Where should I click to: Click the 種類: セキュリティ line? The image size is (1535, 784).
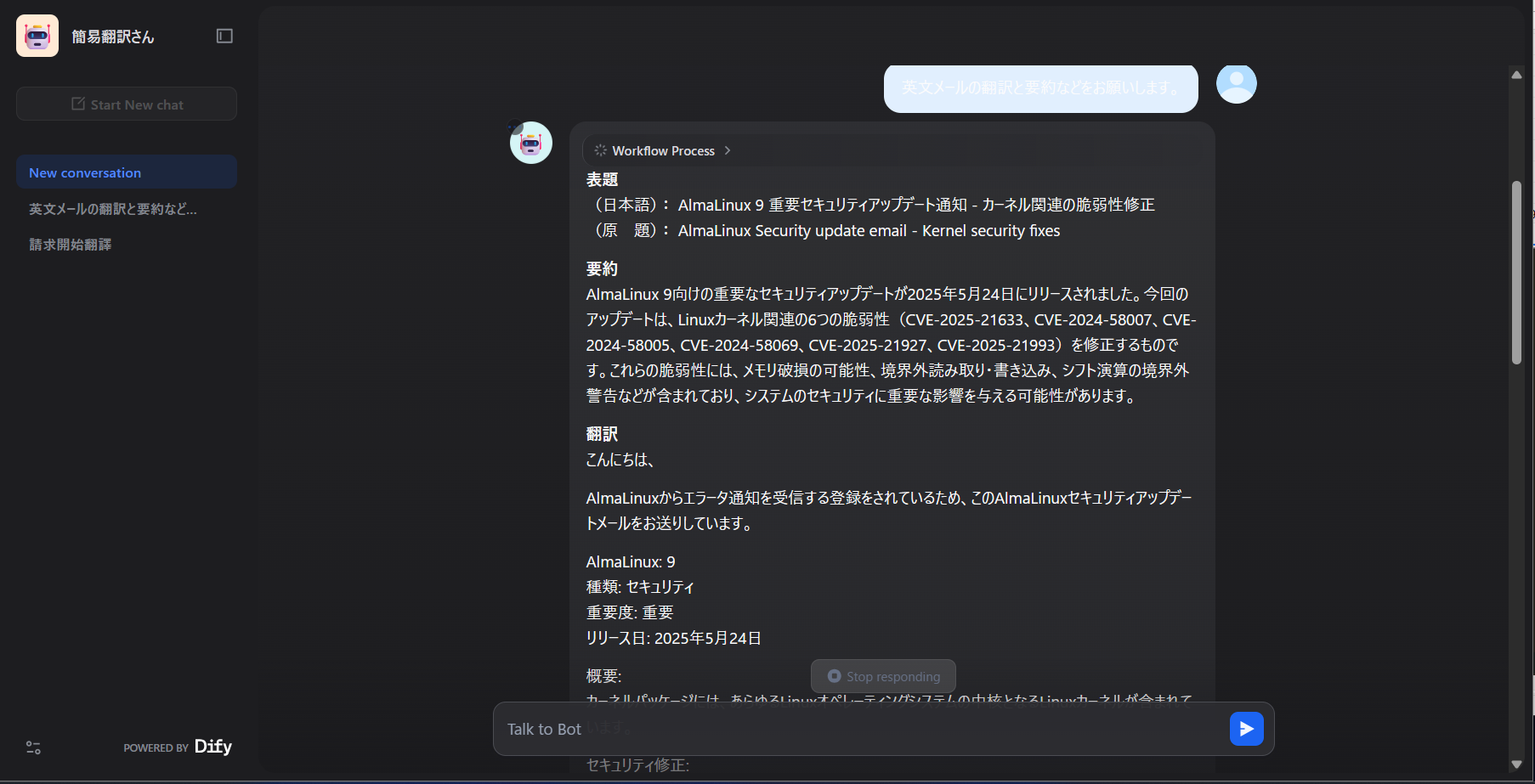(x=640, y=587)
